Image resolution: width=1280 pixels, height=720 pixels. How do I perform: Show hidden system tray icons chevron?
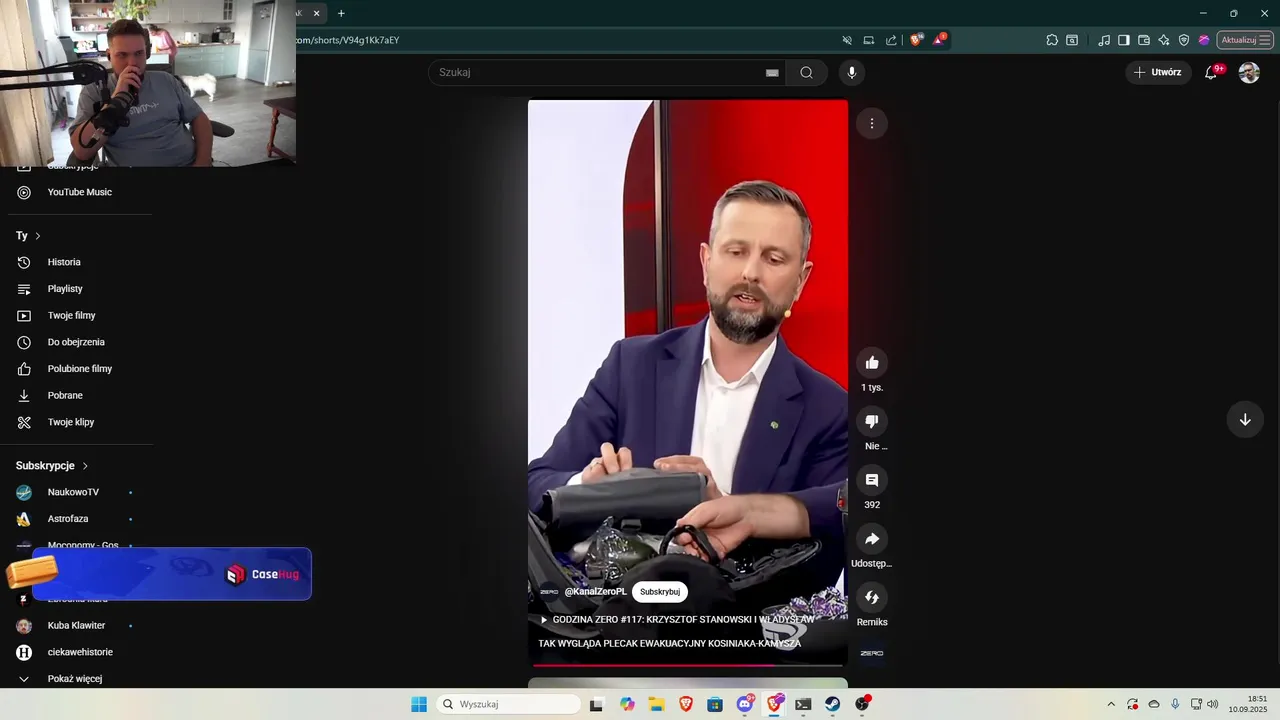(1111, 704)
